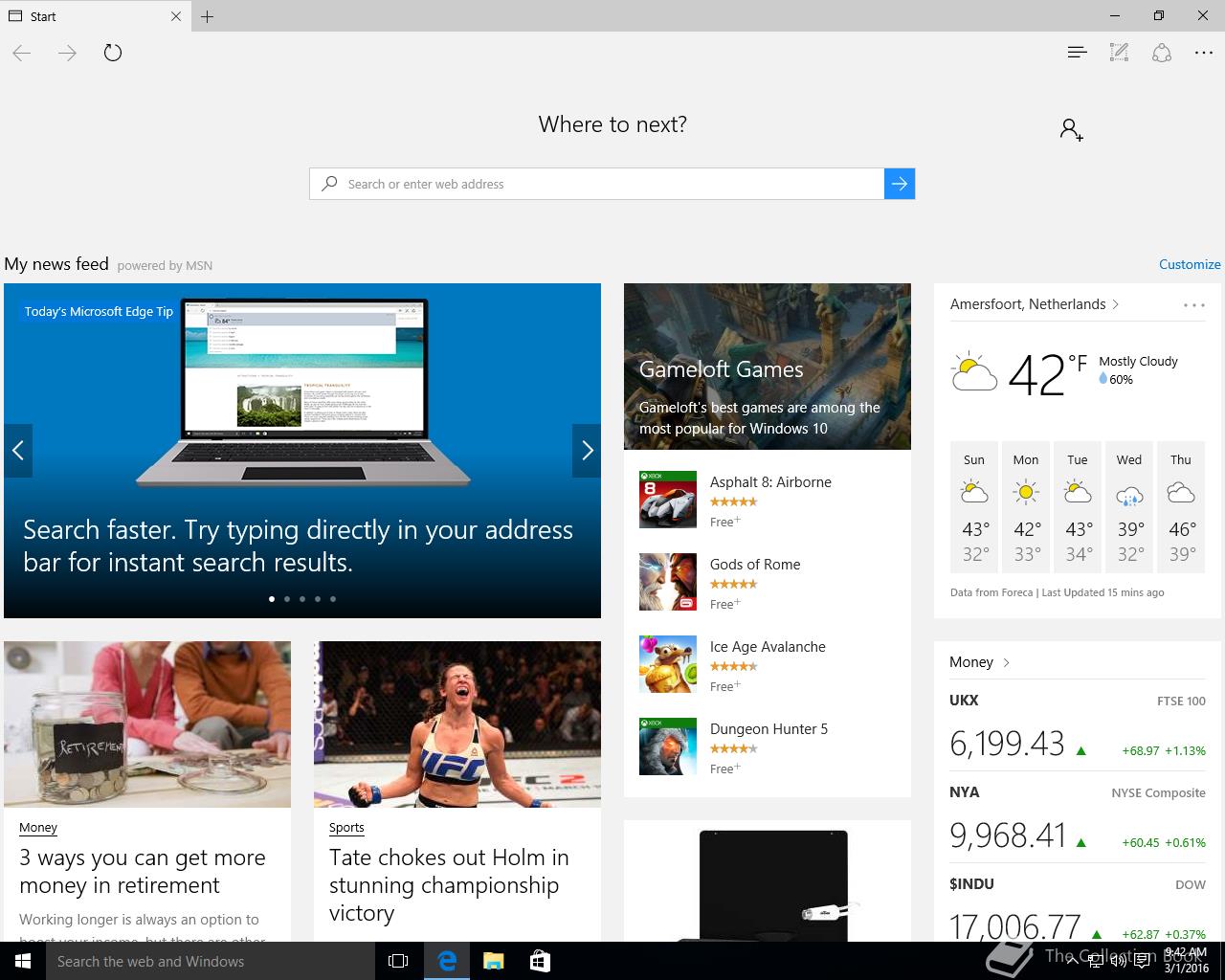This screenshot has height=980, width=1225.
Task: Select the first carousel dot indicator
Action: tap(272, 599)
